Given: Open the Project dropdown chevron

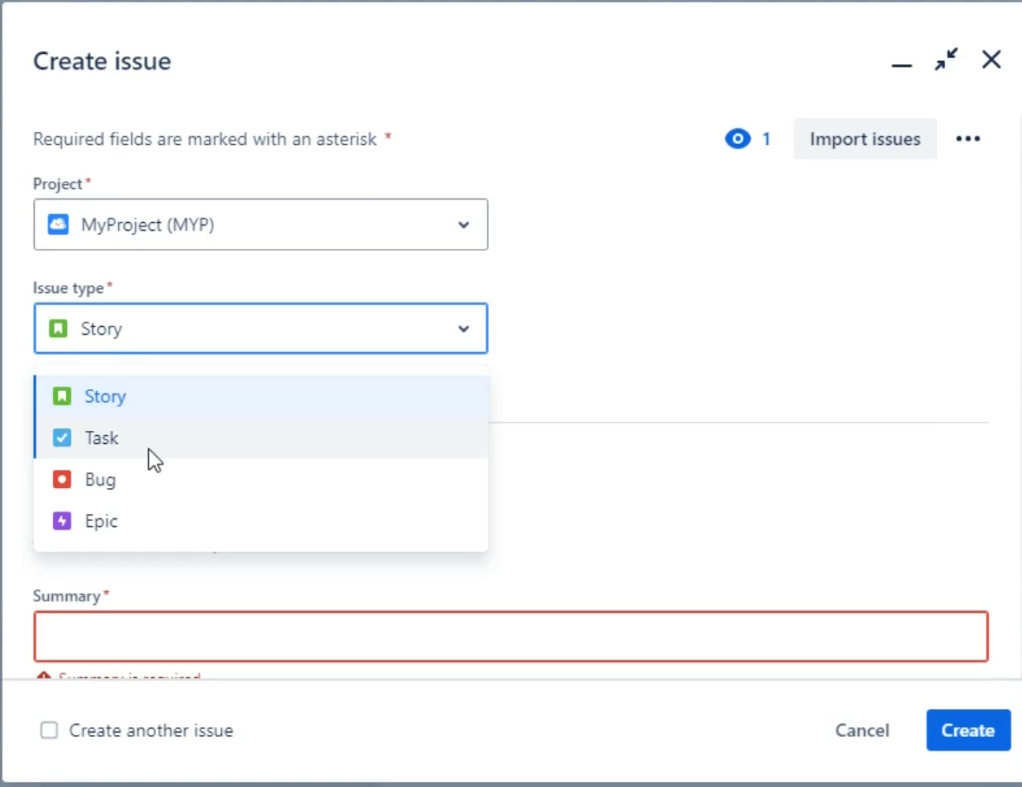Looking at the screenshot, I should coord(463,225).
